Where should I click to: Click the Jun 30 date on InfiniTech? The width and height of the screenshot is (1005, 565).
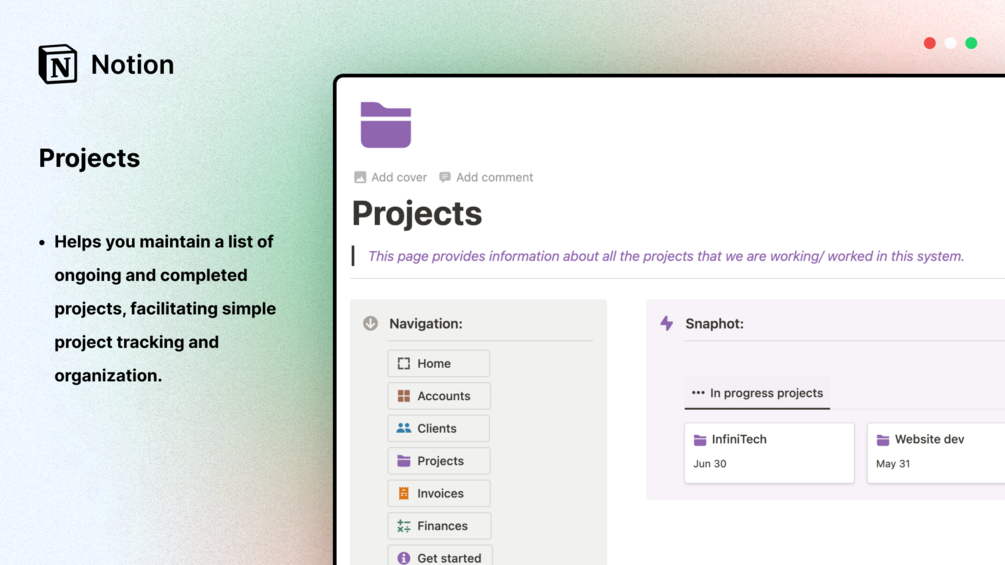[710, 464]
